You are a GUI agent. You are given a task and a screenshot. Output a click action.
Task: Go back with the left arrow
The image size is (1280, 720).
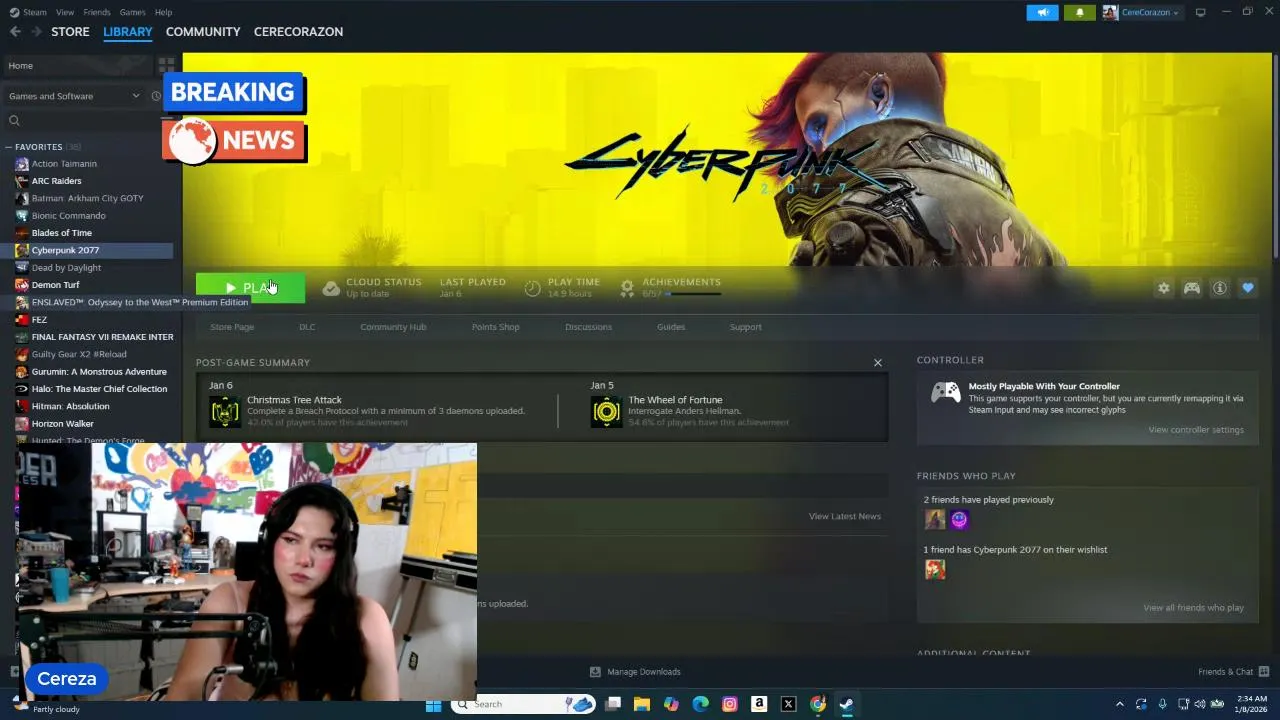tap(15, 32)
